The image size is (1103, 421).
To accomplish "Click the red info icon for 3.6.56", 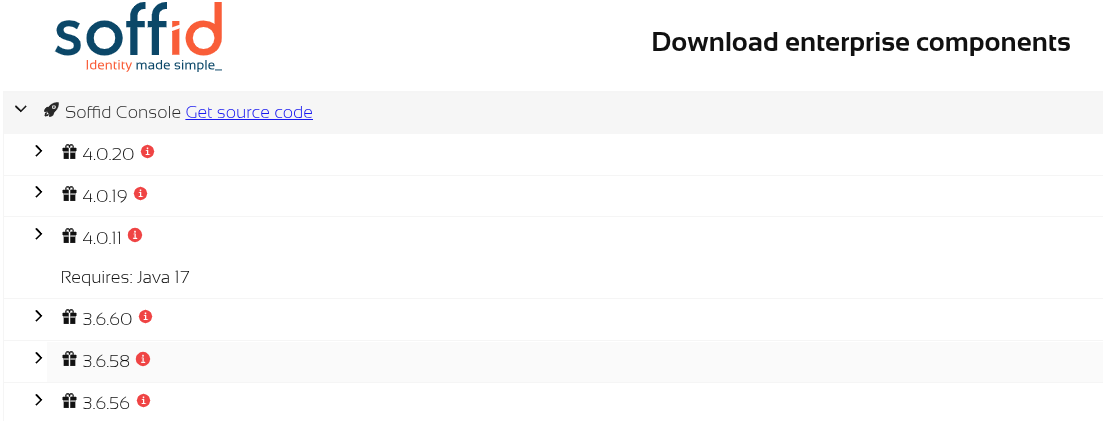I will (x=143, y=400).
